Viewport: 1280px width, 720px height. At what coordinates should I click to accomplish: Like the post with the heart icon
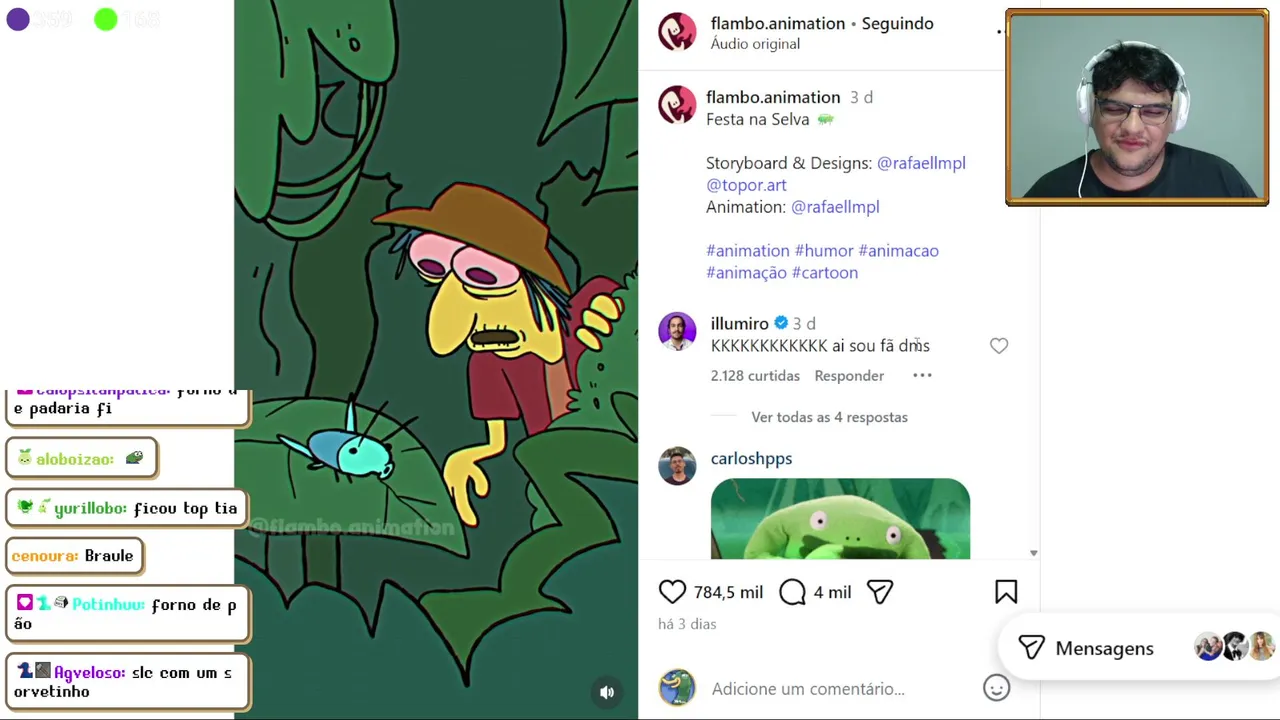point(672,592)
